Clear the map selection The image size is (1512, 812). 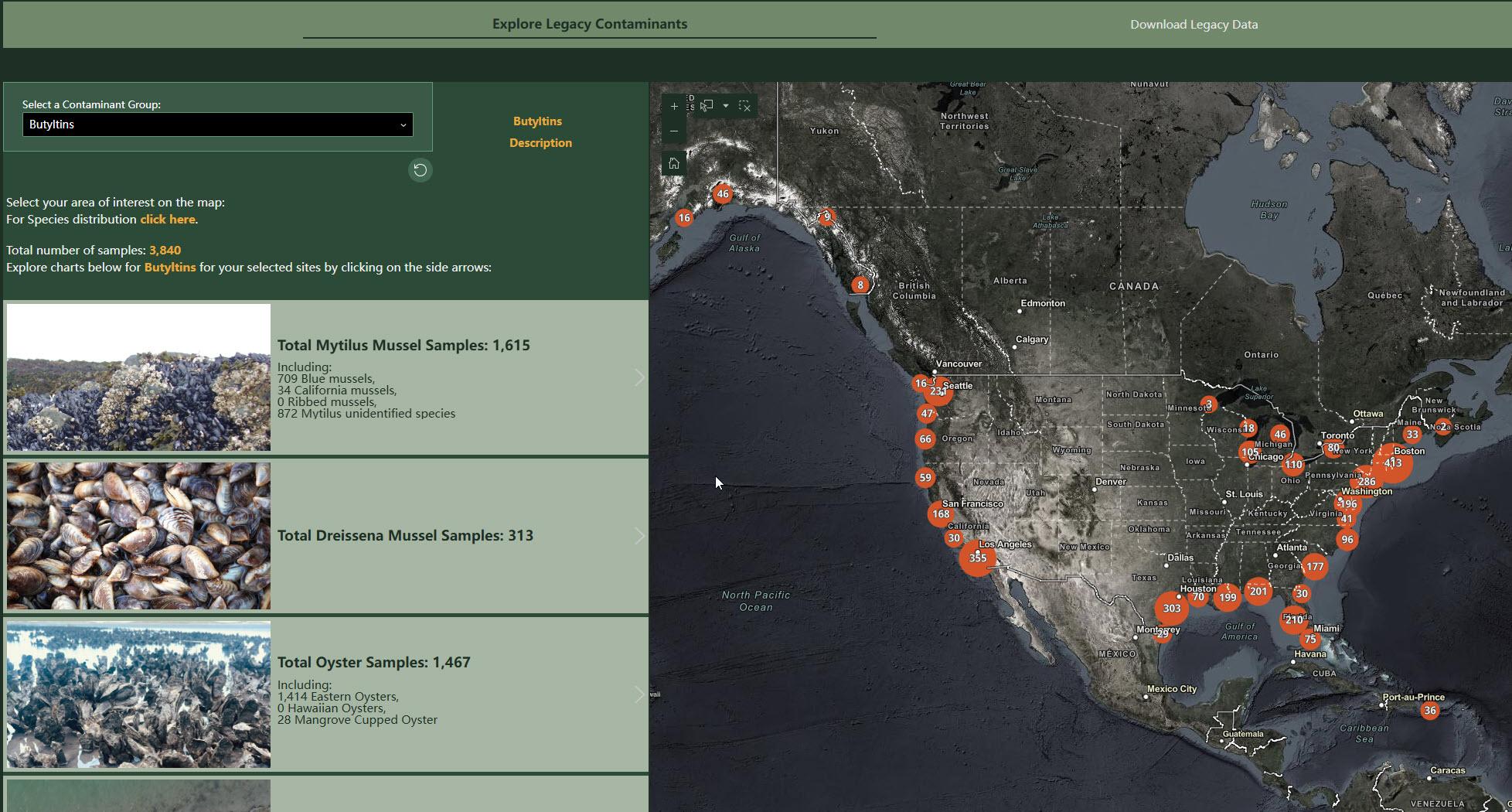pos(744,106)
